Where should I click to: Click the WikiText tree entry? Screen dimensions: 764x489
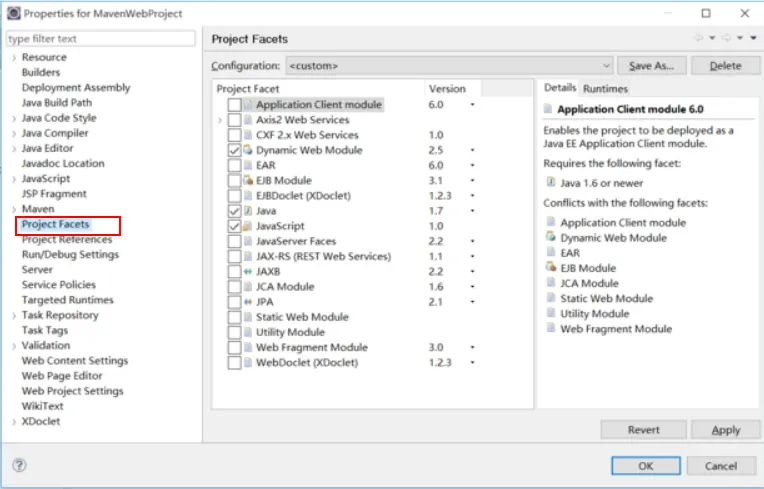coord(42,406)
